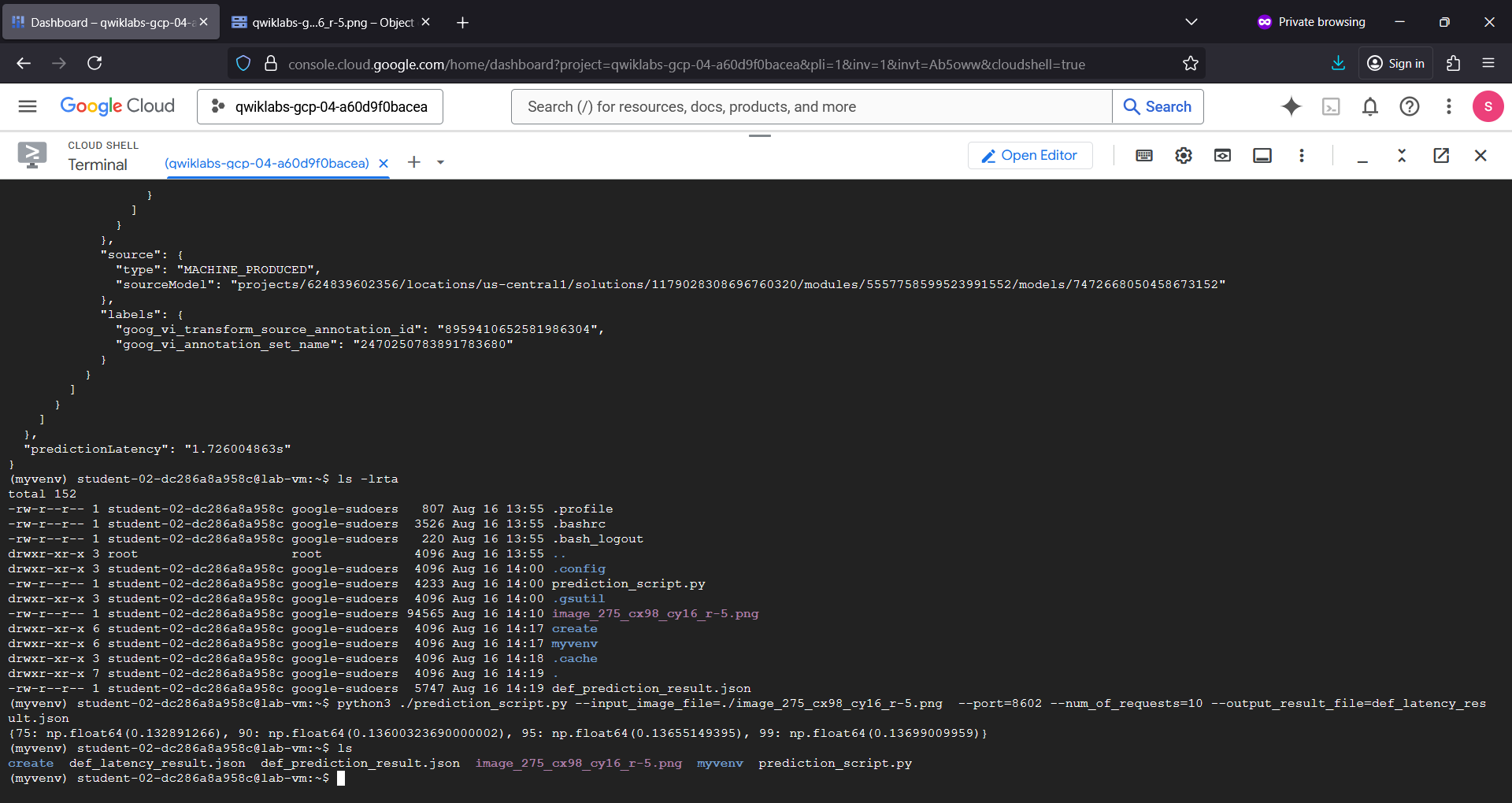Open the console settings three-dot menu
Screen dimensions: 1512x803
(x=1449, y=106)
